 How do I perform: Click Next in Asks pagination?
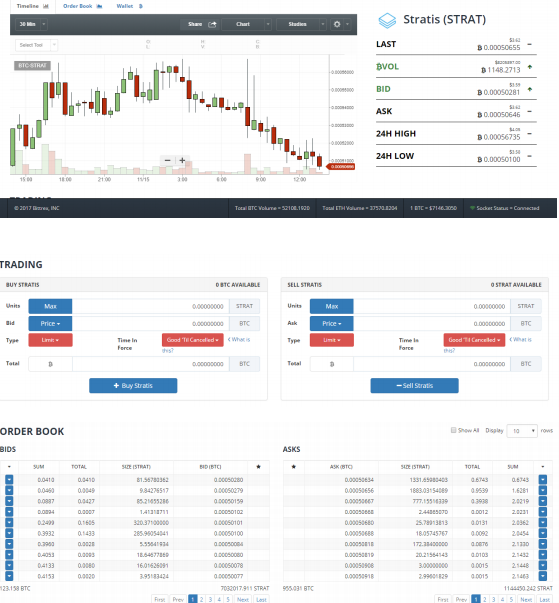[x=526, y=599]
